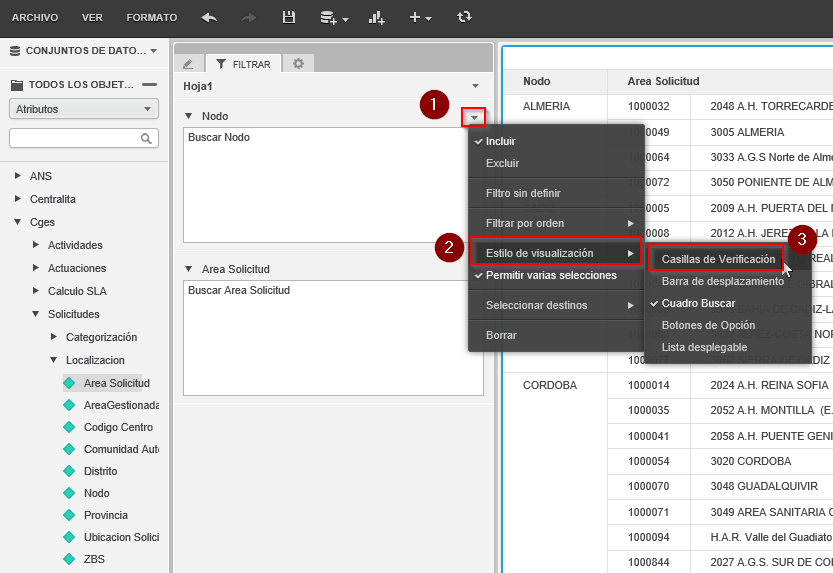
Task: Open the gear properties tab icon
Action: click(298, 64)
